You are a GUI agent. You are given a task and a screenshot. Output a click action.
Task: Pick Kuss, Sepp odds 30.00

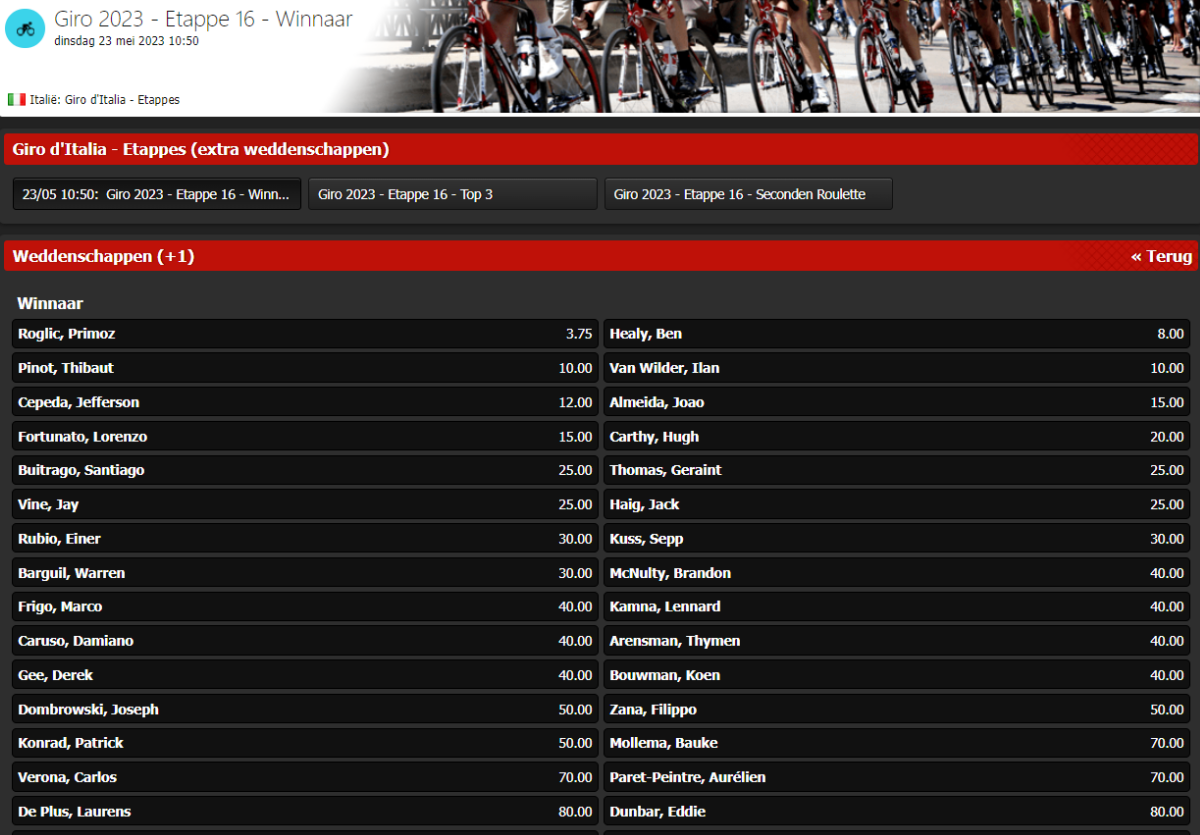pyautogui.click(x=896, y=539)
